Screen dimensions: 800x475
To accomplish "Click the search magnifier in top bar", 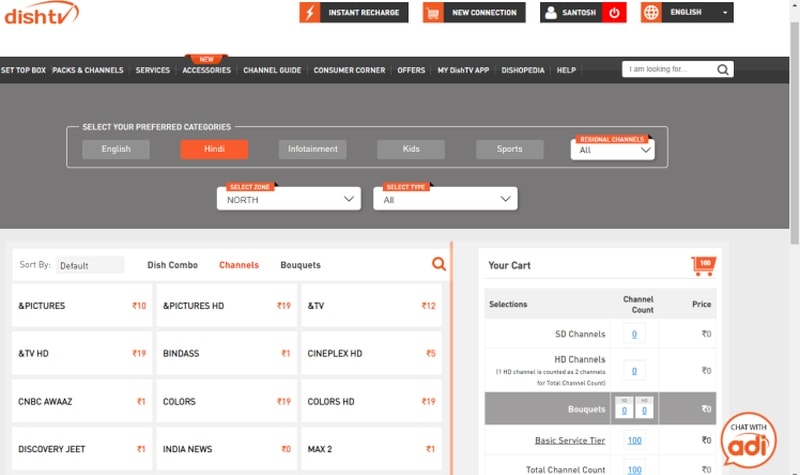I will tap(722, 69).
